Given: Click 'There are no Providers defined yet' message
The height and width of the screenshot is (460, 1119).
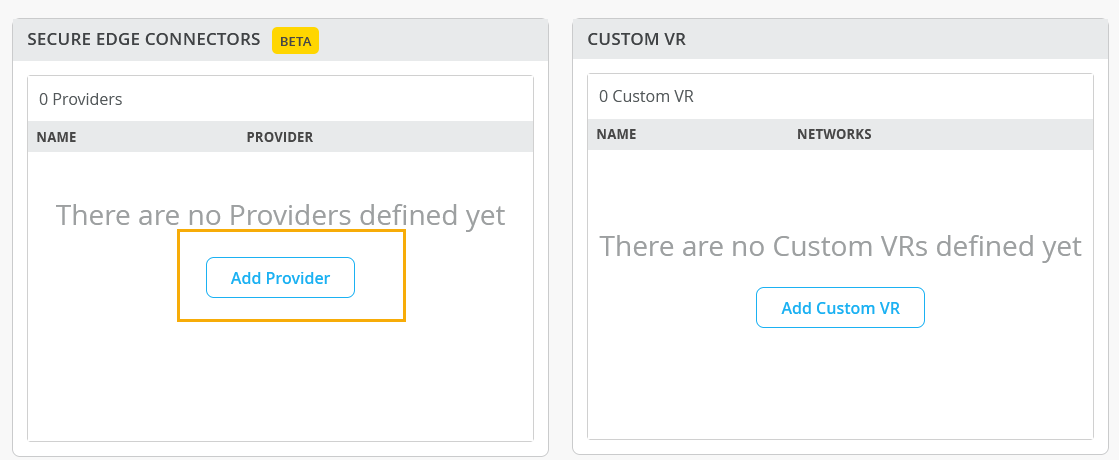Looking at the screenshot, I should click(280, 215).
